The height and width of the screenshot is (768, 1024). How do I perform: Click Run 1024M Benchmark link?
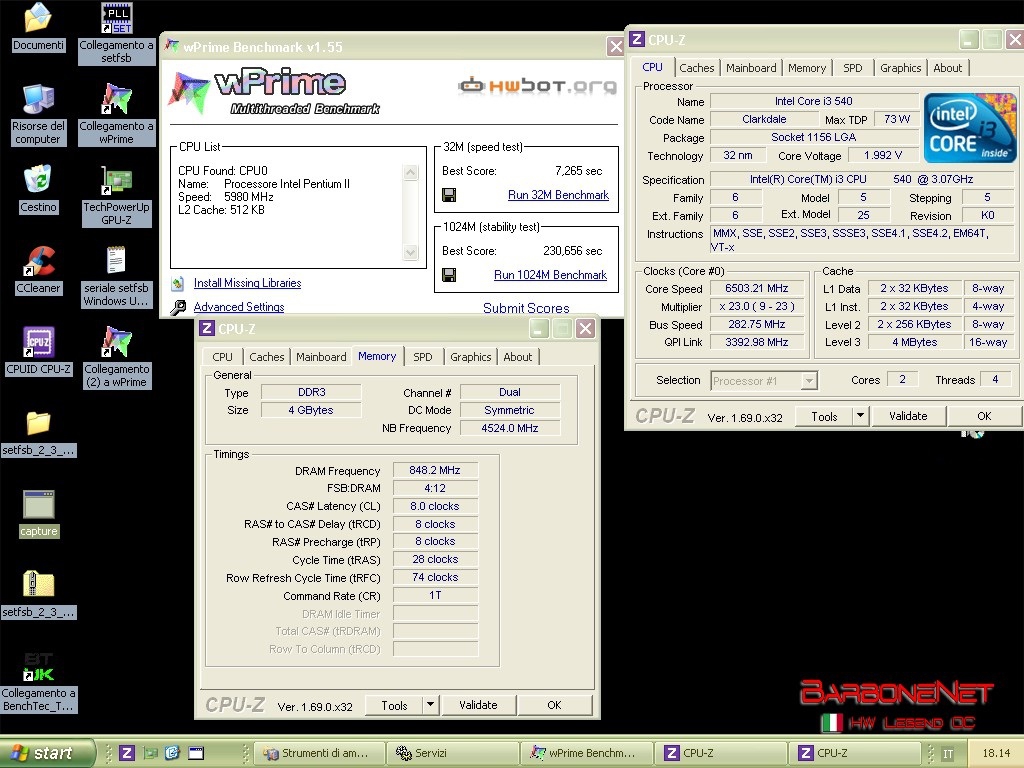click(551, 275)
